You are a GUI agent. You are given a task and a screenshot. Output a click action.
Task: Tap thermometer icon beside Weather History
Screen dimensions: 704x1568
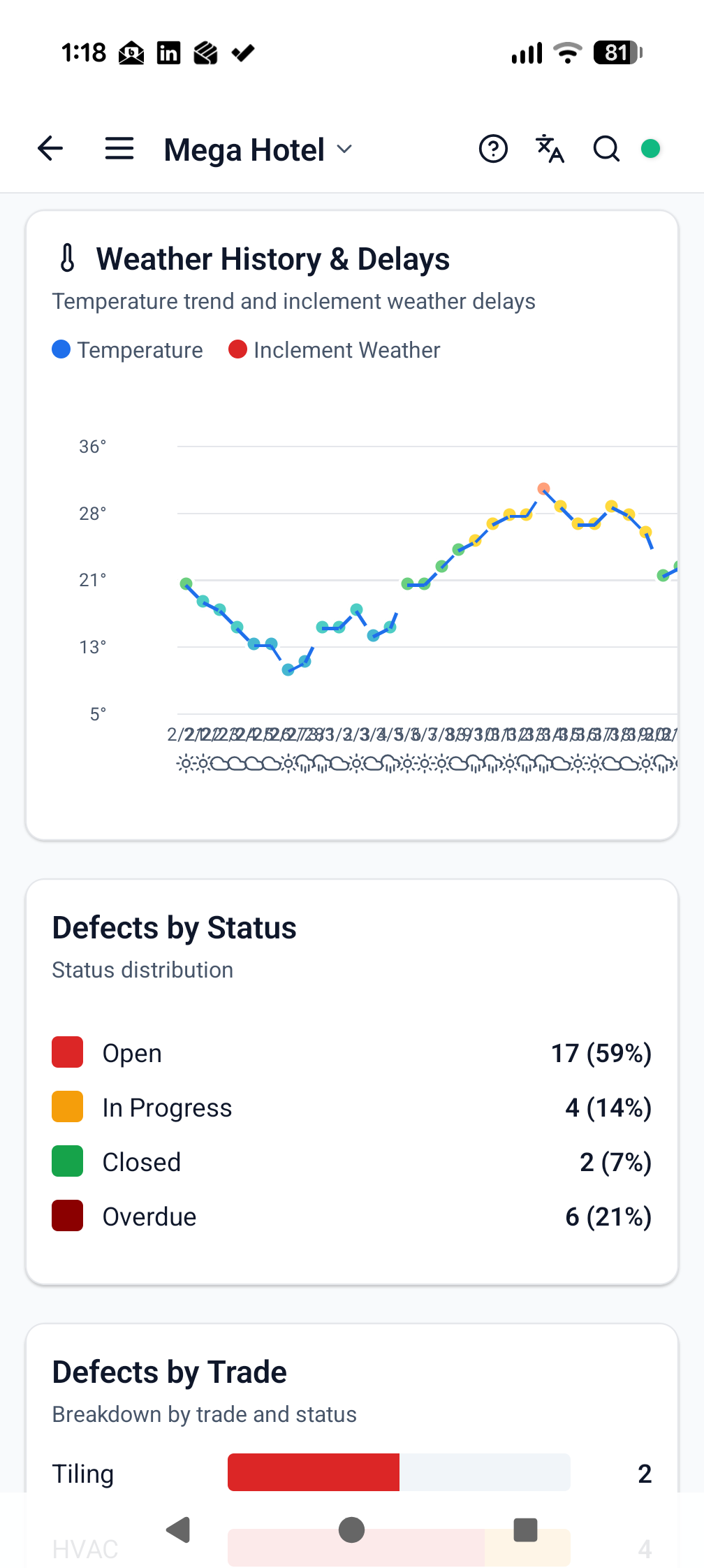pyautogui.click(x=67, y=258)
